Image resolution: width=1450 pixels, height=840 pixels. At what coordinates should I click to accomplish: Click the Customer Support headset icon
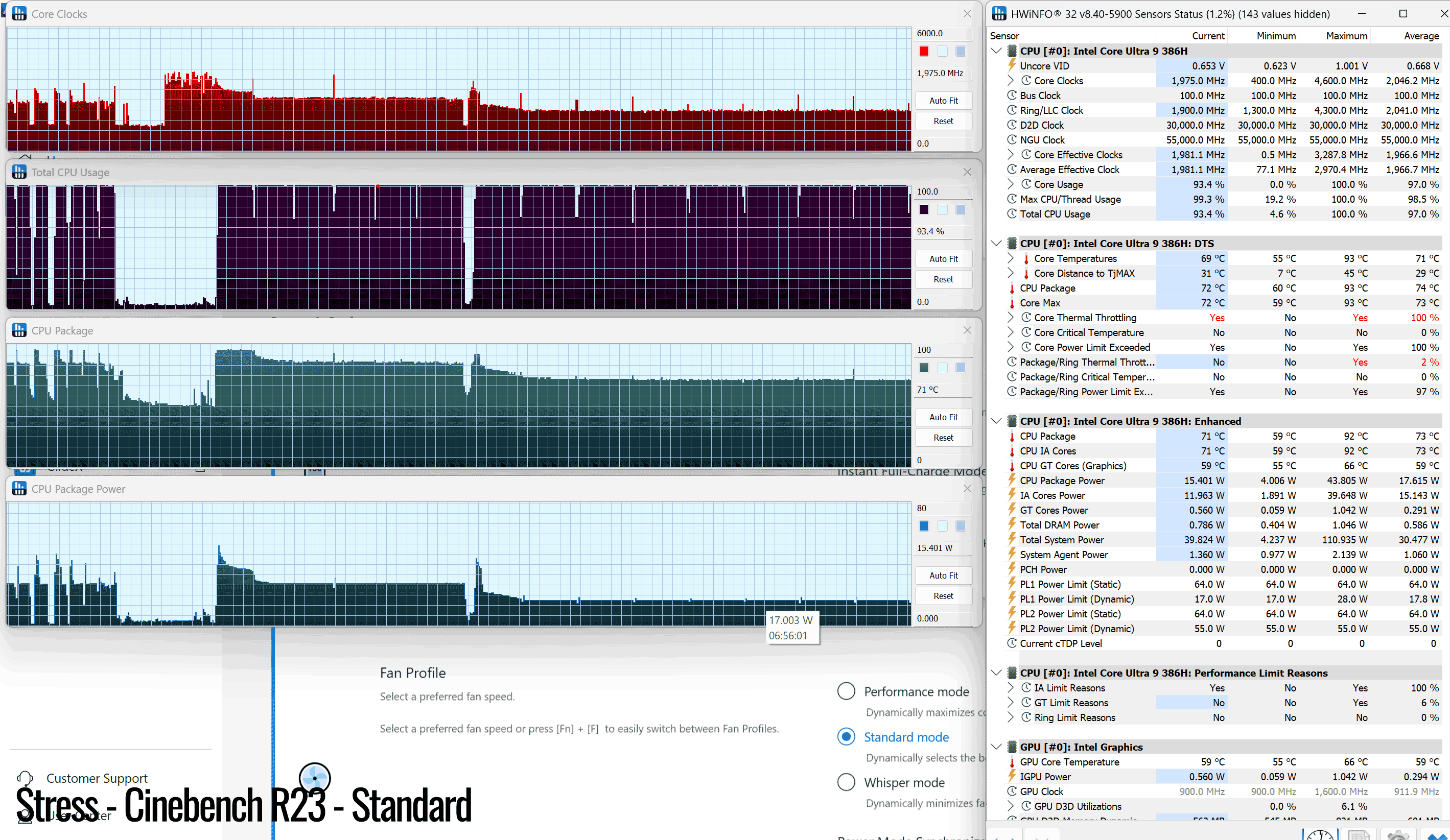click(x=25, y=779)
